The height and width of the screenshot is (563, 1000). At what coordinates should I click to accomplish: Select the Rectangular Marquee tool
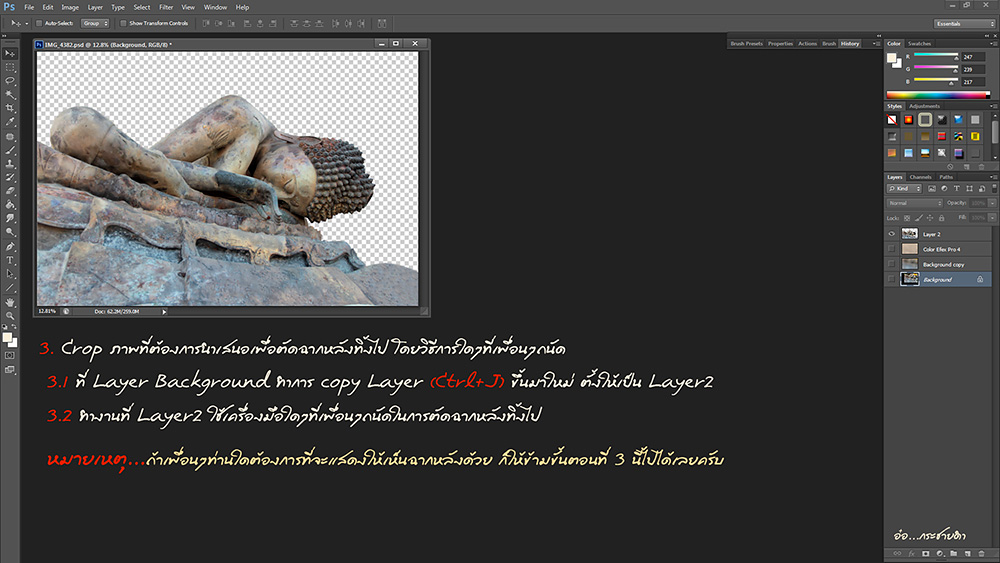click(10, 66)
